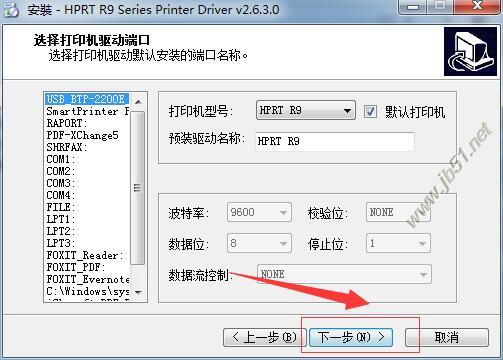Click the installer icon in the title bar
Viewport: 503px width, 360px height.
coord(11,9)
